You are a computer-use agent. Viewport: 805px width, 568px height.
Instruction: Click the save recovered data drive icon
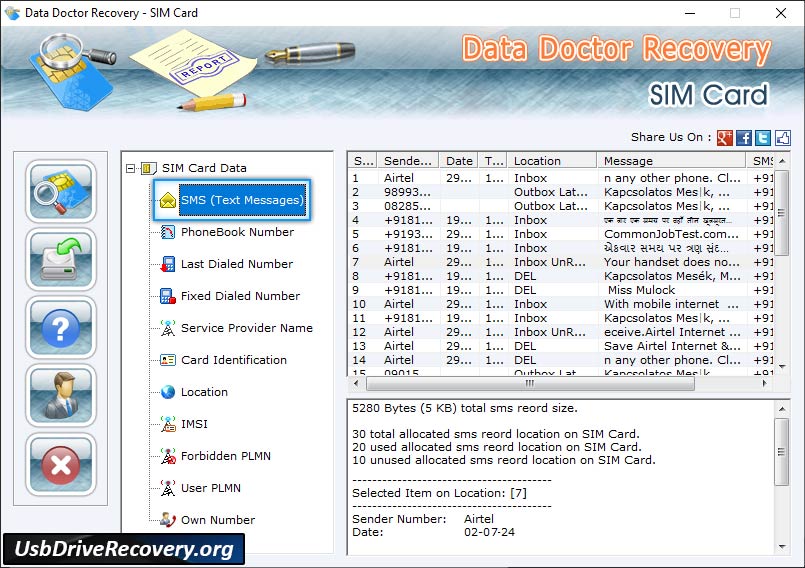tap(61, 259)
